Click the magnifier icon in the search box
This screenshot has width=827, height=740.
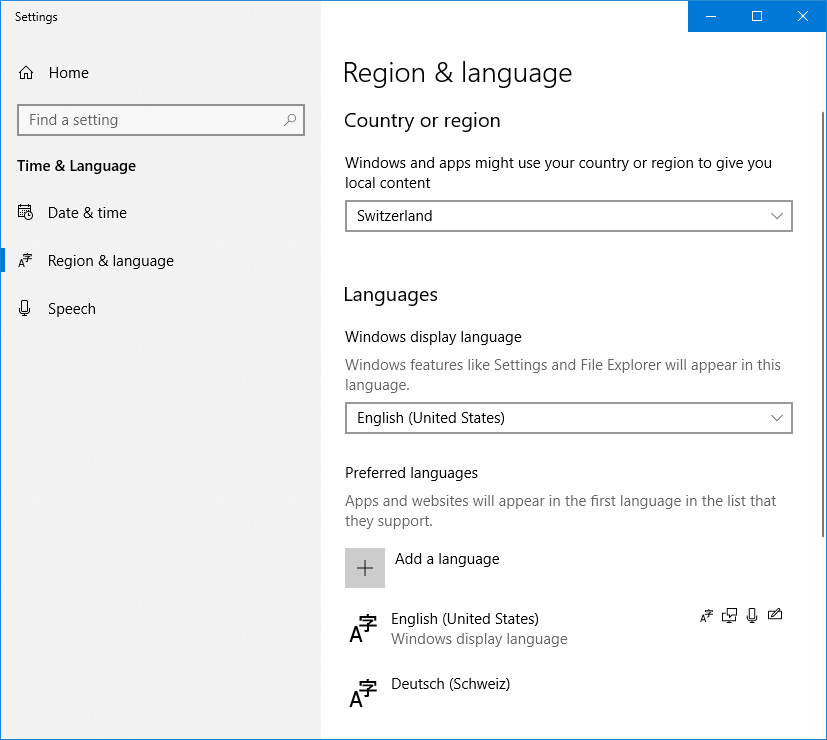[x=290, y=120]
